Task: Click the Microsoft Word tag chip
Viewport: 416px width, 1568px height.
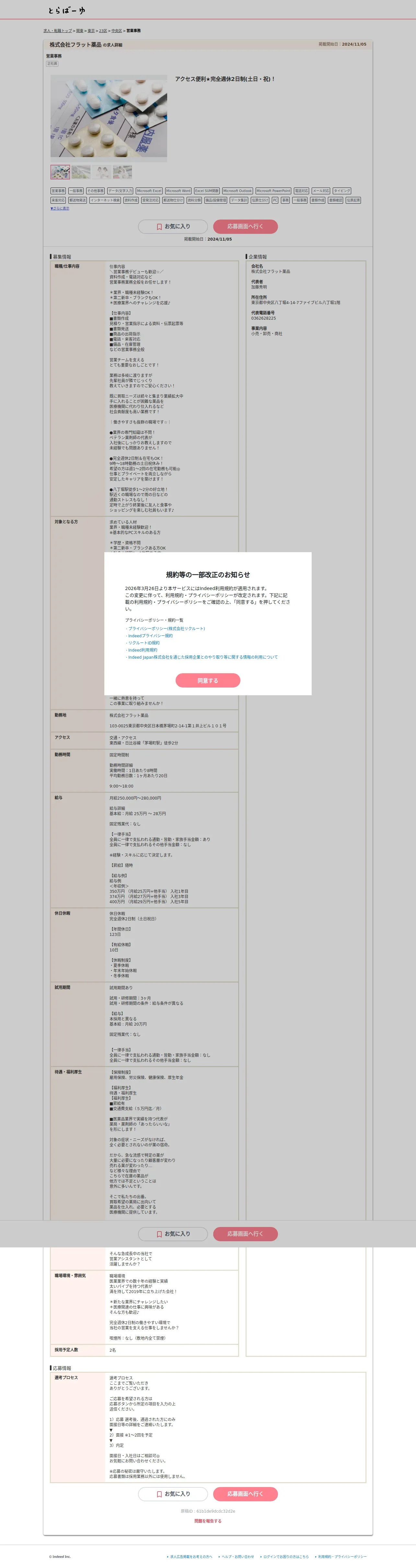Action: [x=179, y=191]
